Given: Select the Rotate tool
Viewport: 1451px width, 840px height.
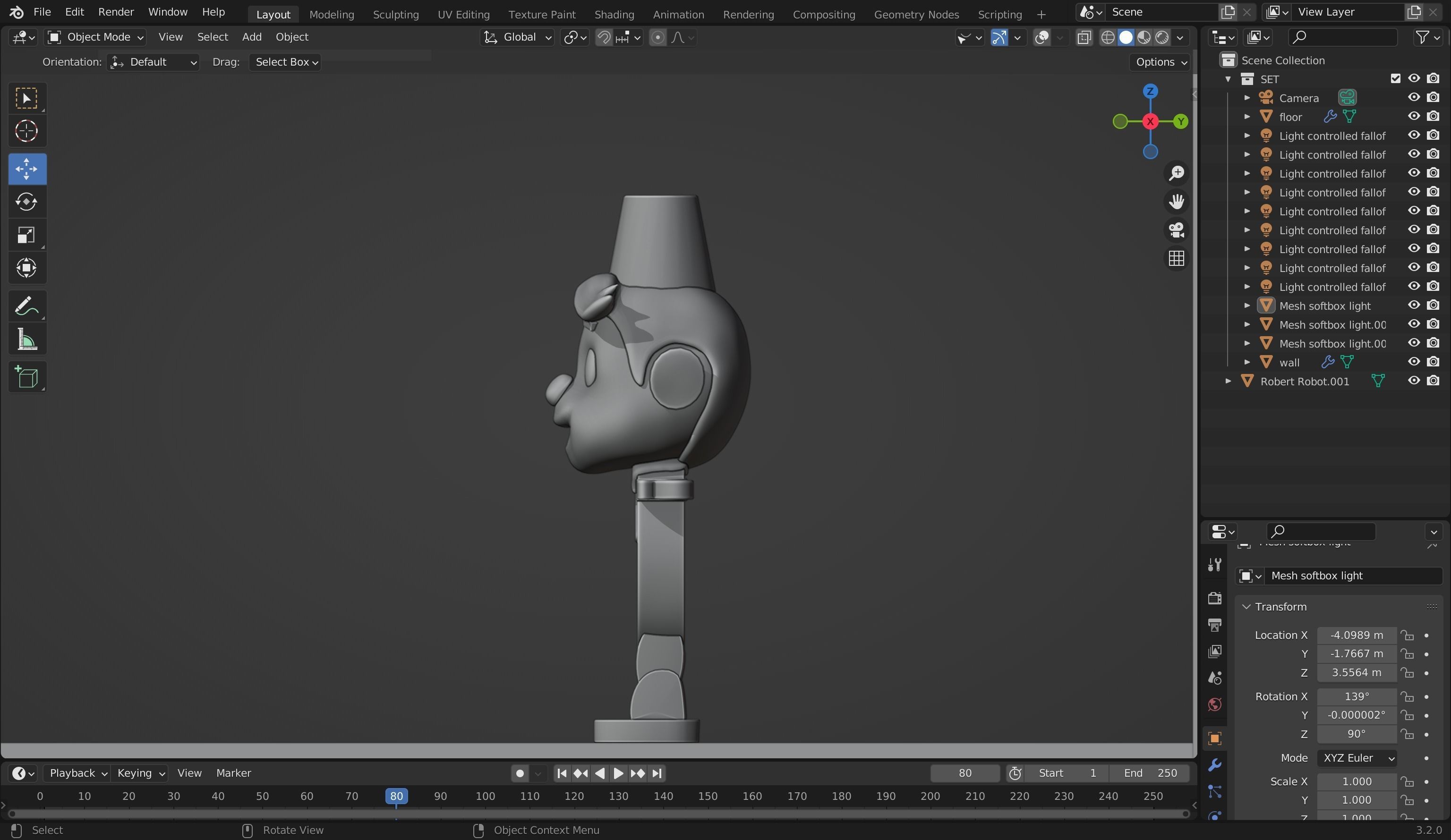Looking at the screenshot, I should [26, 202].
